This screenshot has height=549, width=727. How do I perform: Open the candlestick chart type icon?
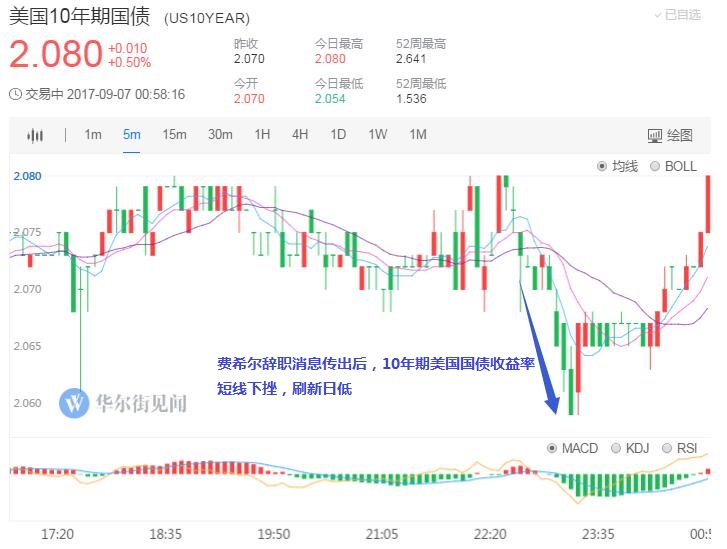click(x=35, y=135)
